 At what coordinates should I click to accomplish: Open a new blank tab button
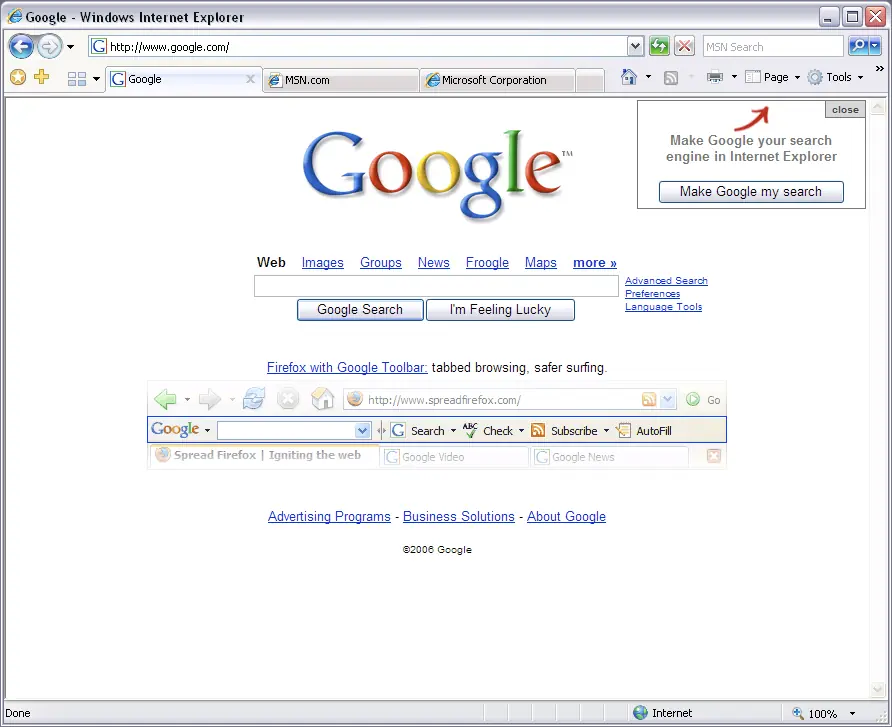(589, 80)
